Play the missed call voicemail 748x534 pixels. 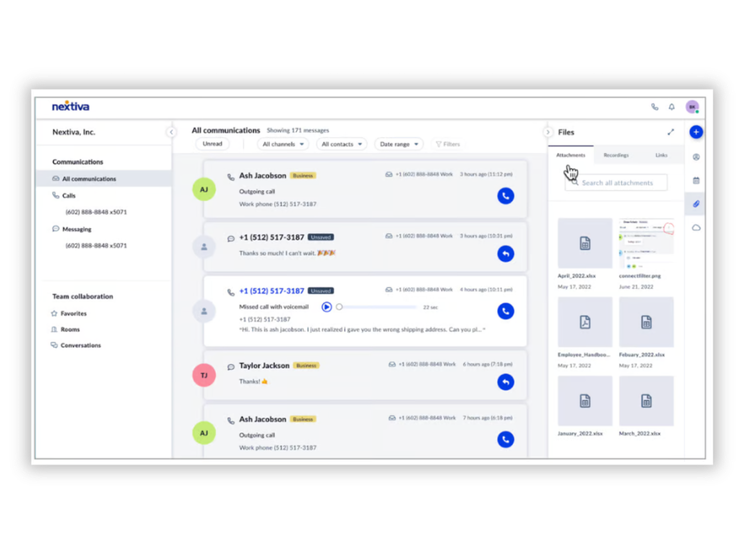[x=326, y=307]
